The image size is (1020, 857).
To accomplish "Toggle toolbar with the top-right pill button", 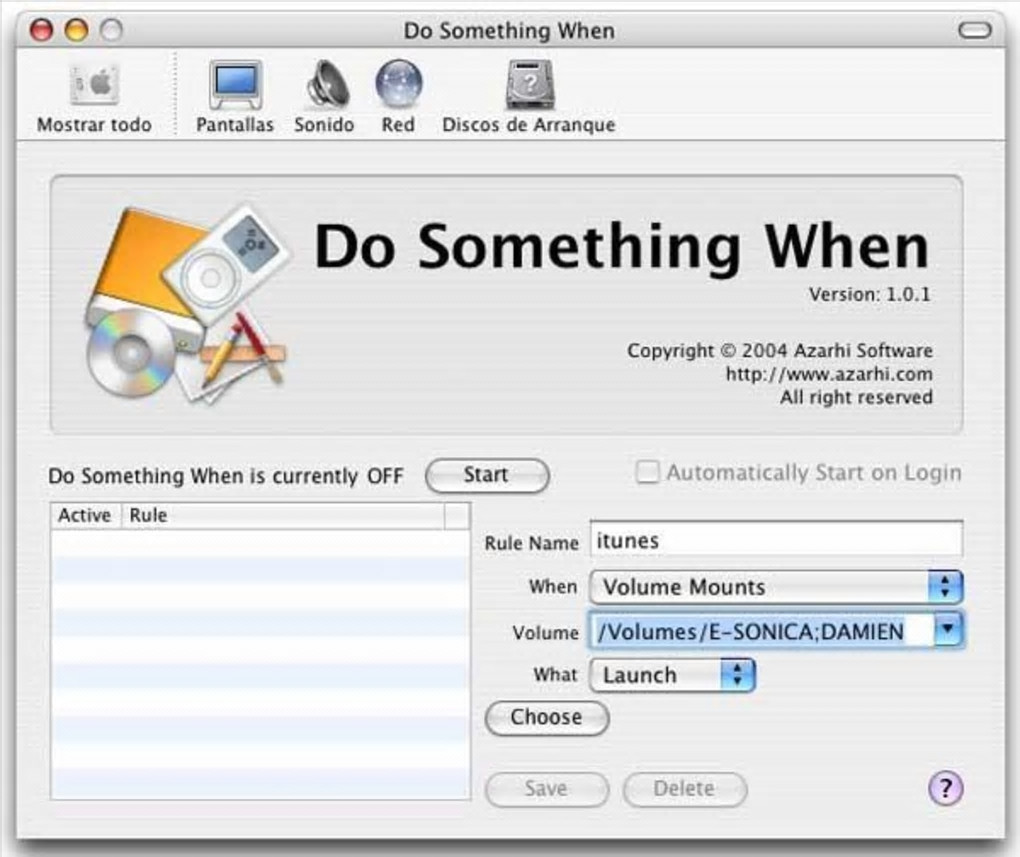I will (974, 31).
